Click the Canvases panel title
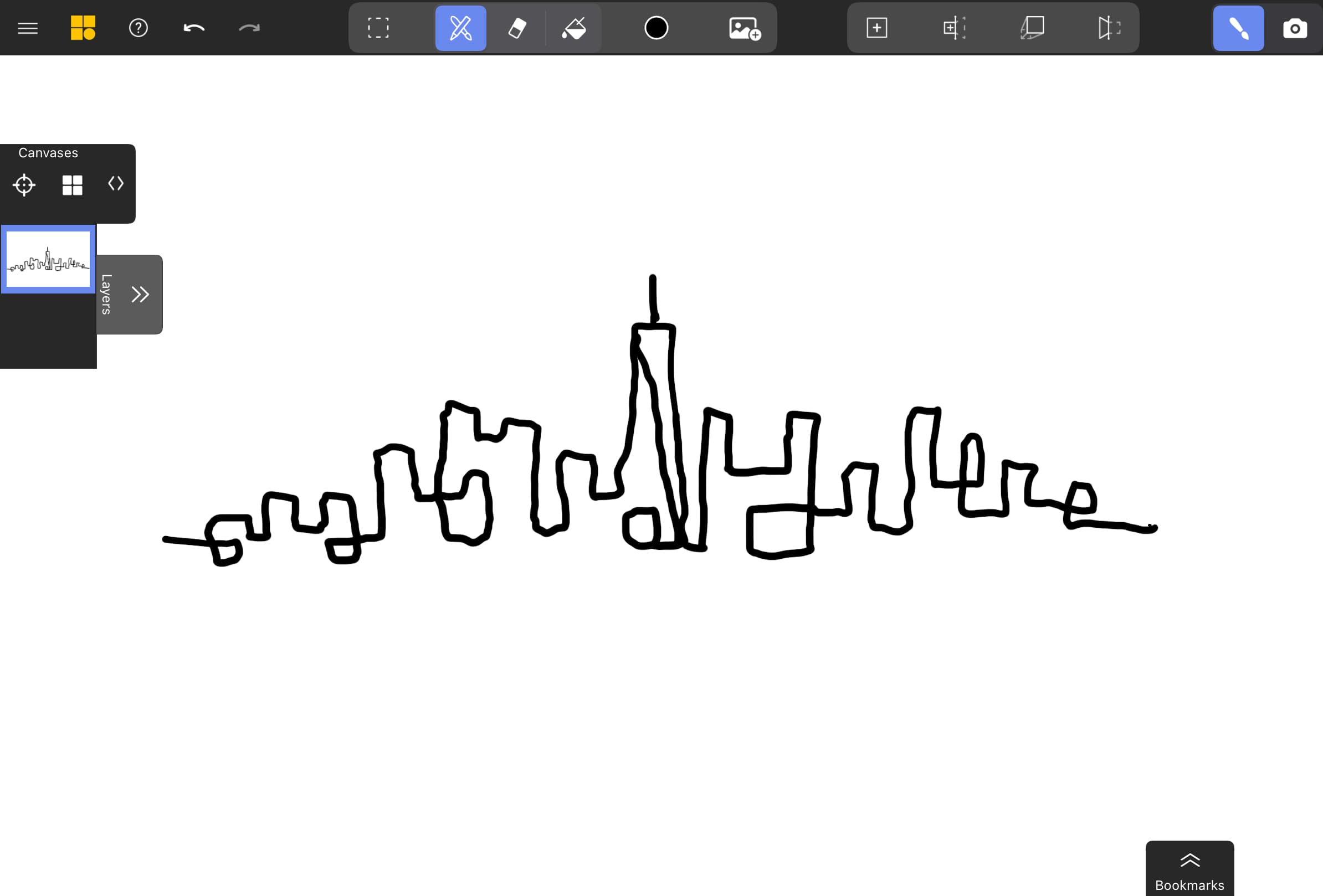1323x896 pixels. click(48, 153)
